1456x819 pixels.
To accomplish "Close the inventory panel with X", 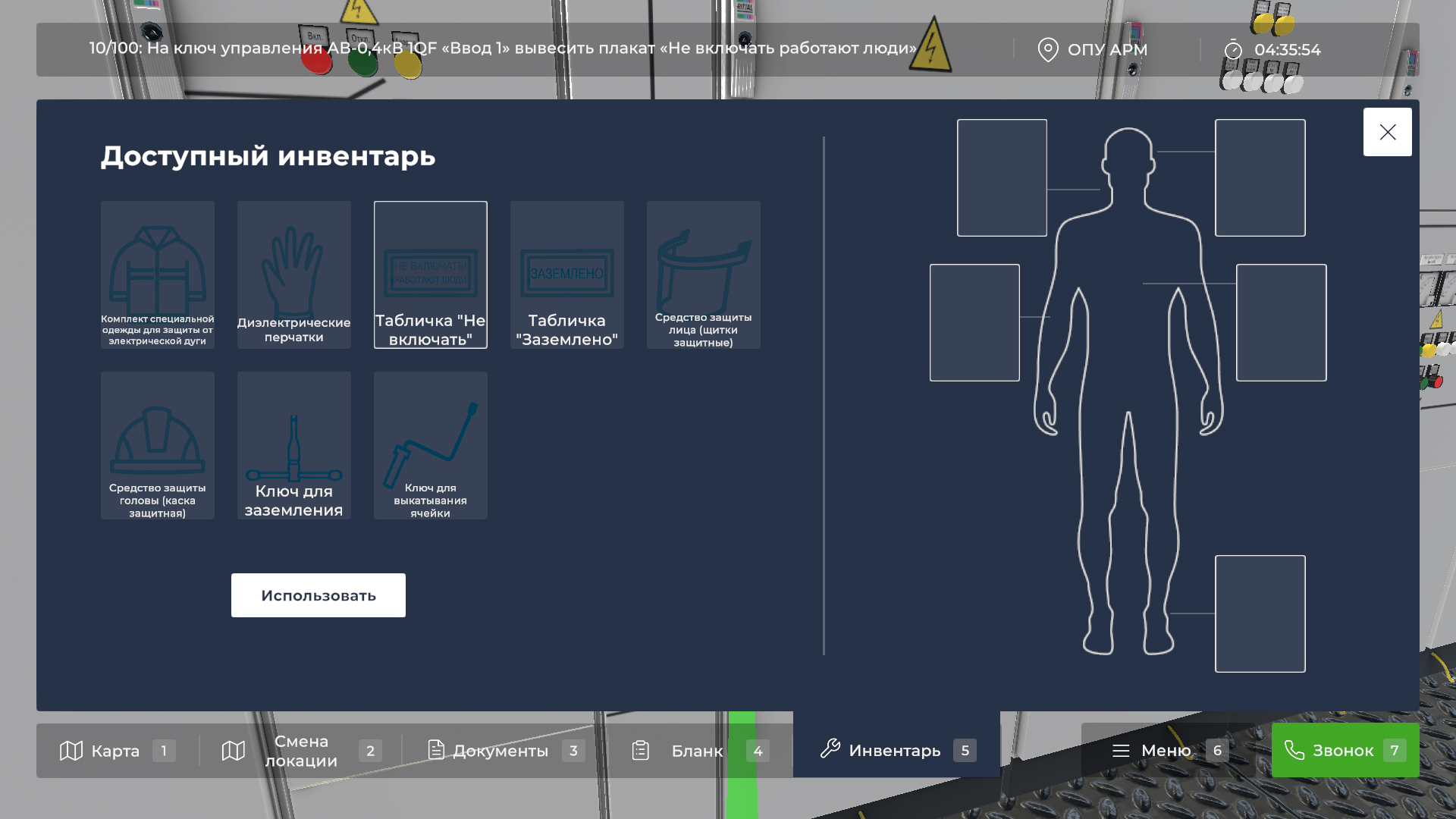I will coord(1387,132).
